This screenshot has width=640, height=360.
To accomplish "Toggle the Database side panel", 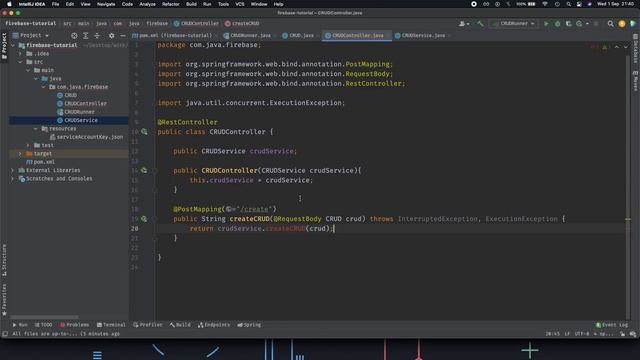I will tap(636, 50).
